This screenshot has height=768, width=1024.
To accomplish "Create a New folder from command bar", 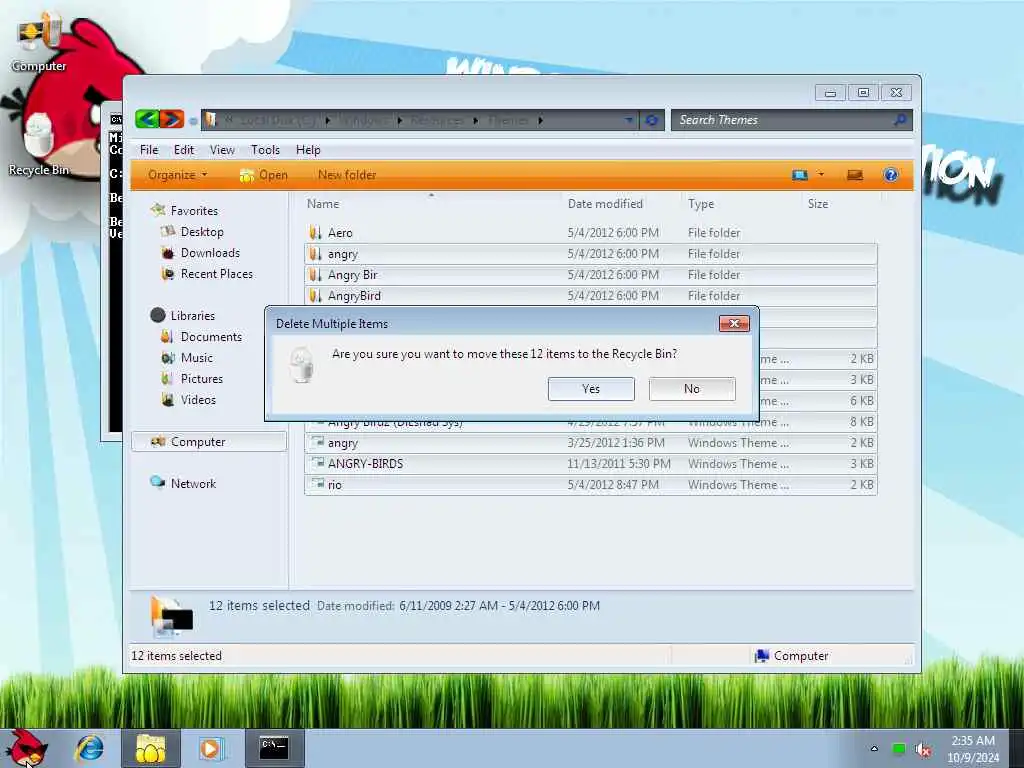I will pos(347,175).
